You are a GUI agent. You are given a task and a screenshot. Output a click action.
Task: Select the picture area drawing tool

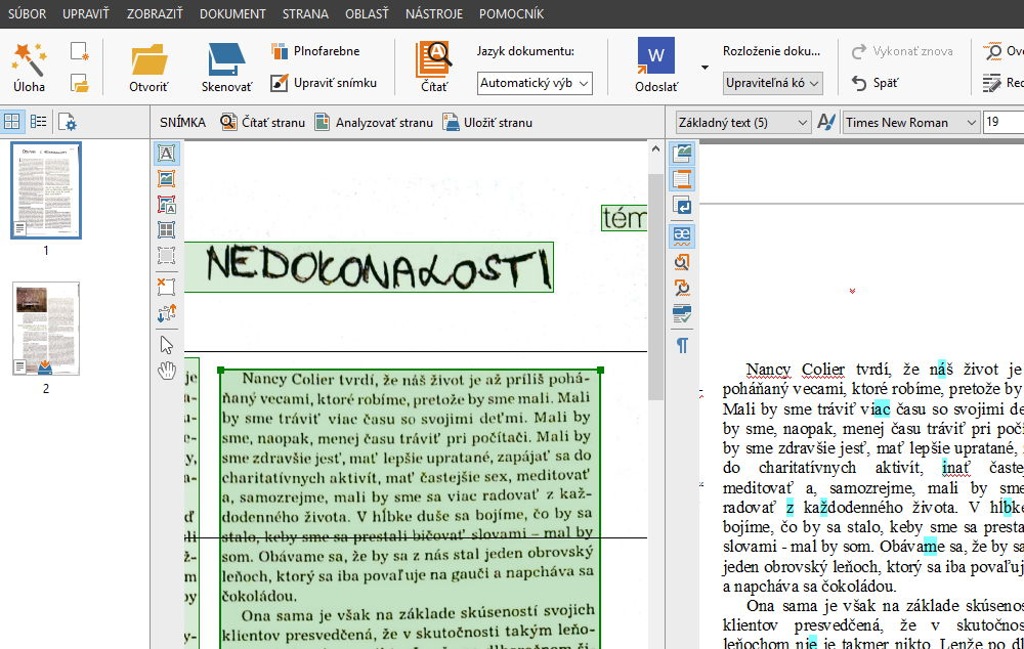tap(166, 179)
